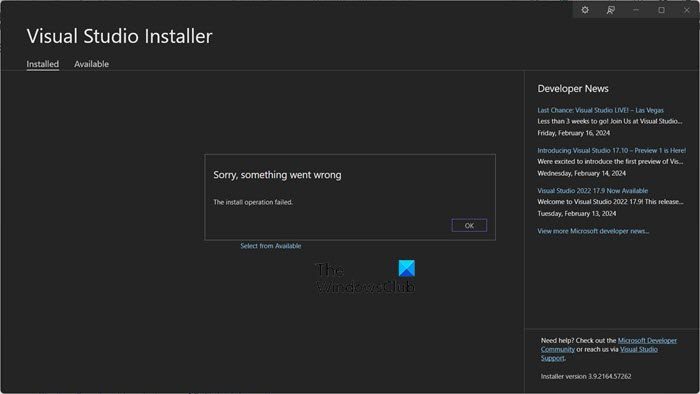Open the settings gear icon
Image resolution: width=700 pixels, height=394 pixels.
pos(585,10)
